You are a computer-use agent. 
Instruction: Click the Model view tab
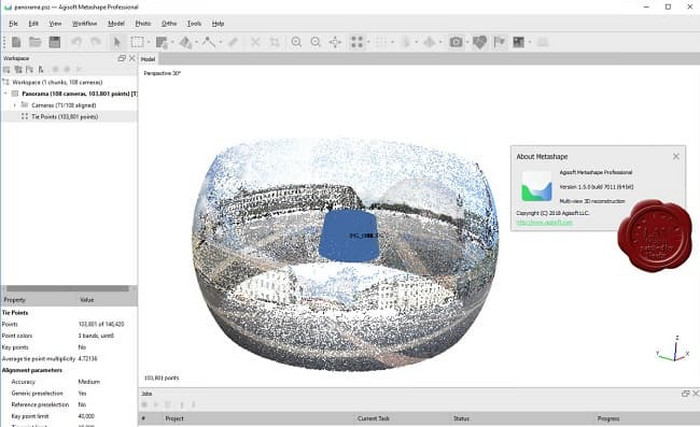pyautogui.click(x=146, y=59)
